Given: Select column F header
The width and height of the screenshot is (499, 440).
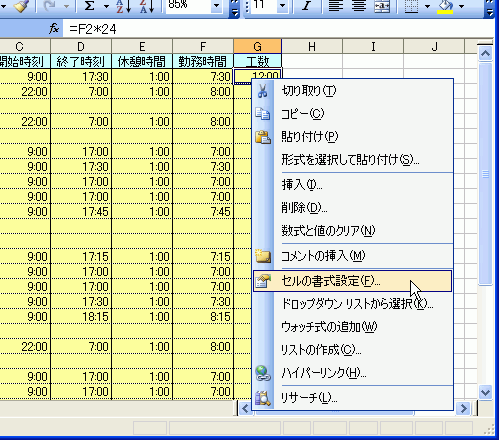Looking at the screenshot, I should (x=203, y=46).
